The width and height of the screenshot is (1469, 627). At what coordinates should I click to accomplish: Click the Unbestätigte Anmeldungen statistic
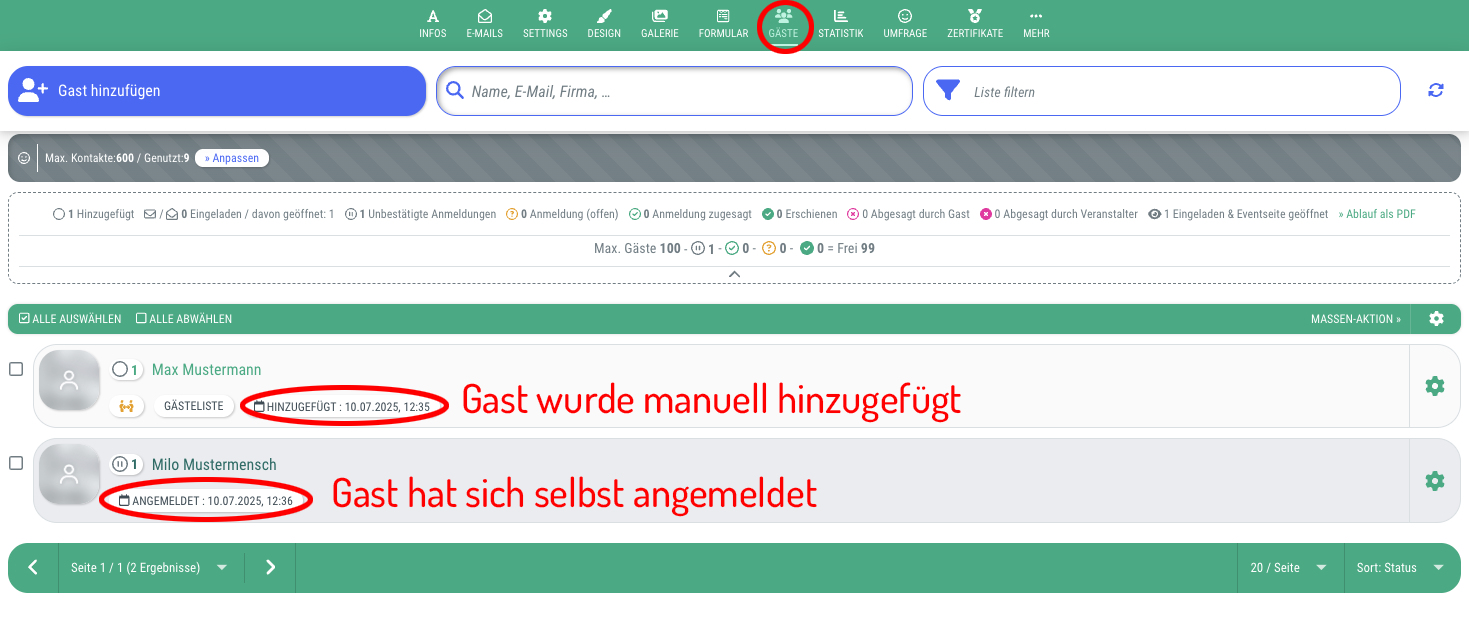[x=420, y=214]
